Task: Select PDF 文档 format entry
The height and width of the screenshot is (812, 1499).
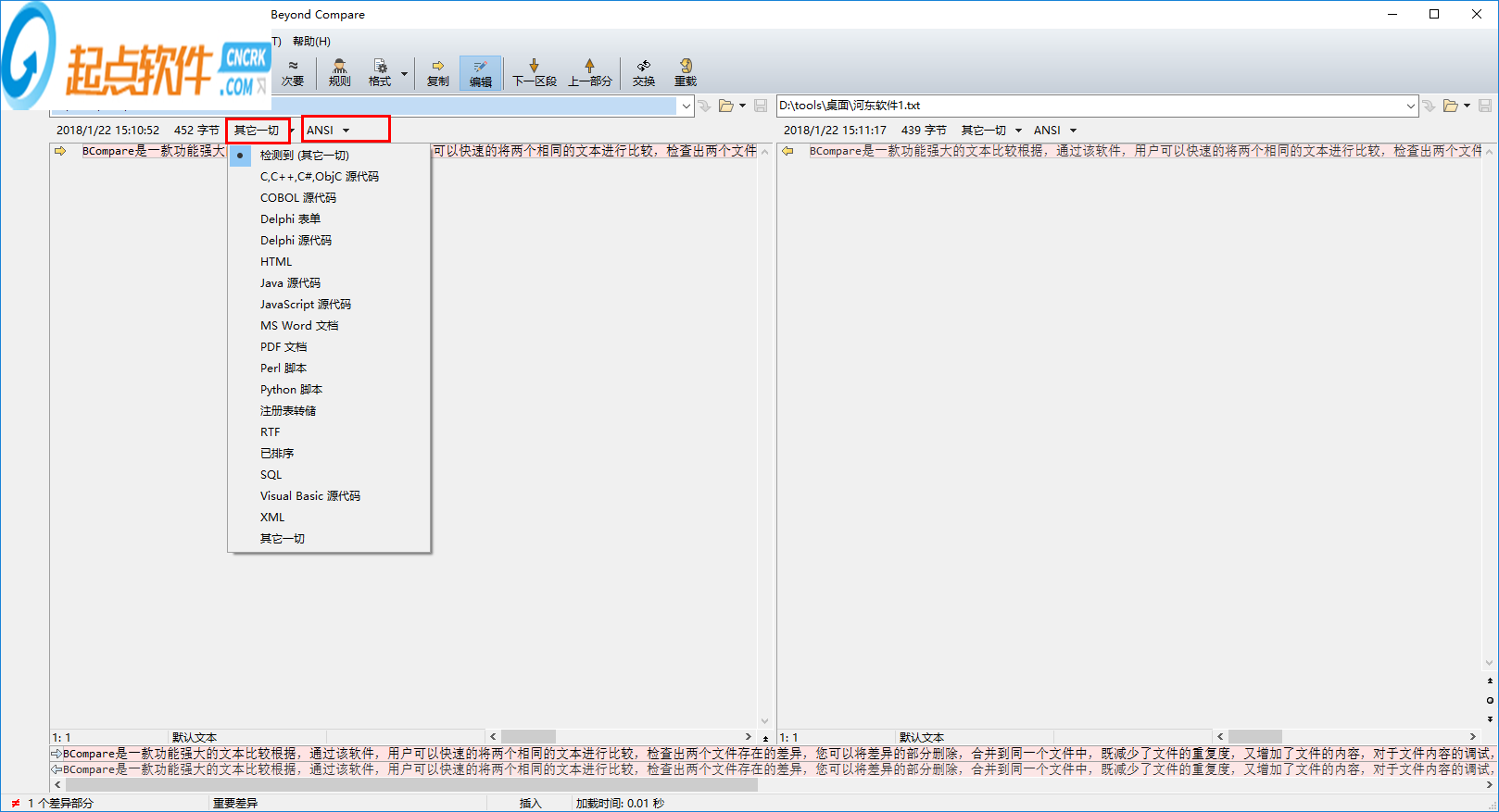Action: point(329,347)
